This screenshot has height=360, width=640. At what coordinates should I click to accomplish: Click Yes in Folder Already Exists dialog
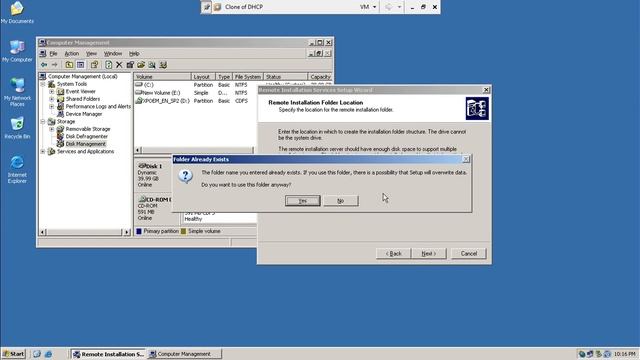(x=302, y=201)
